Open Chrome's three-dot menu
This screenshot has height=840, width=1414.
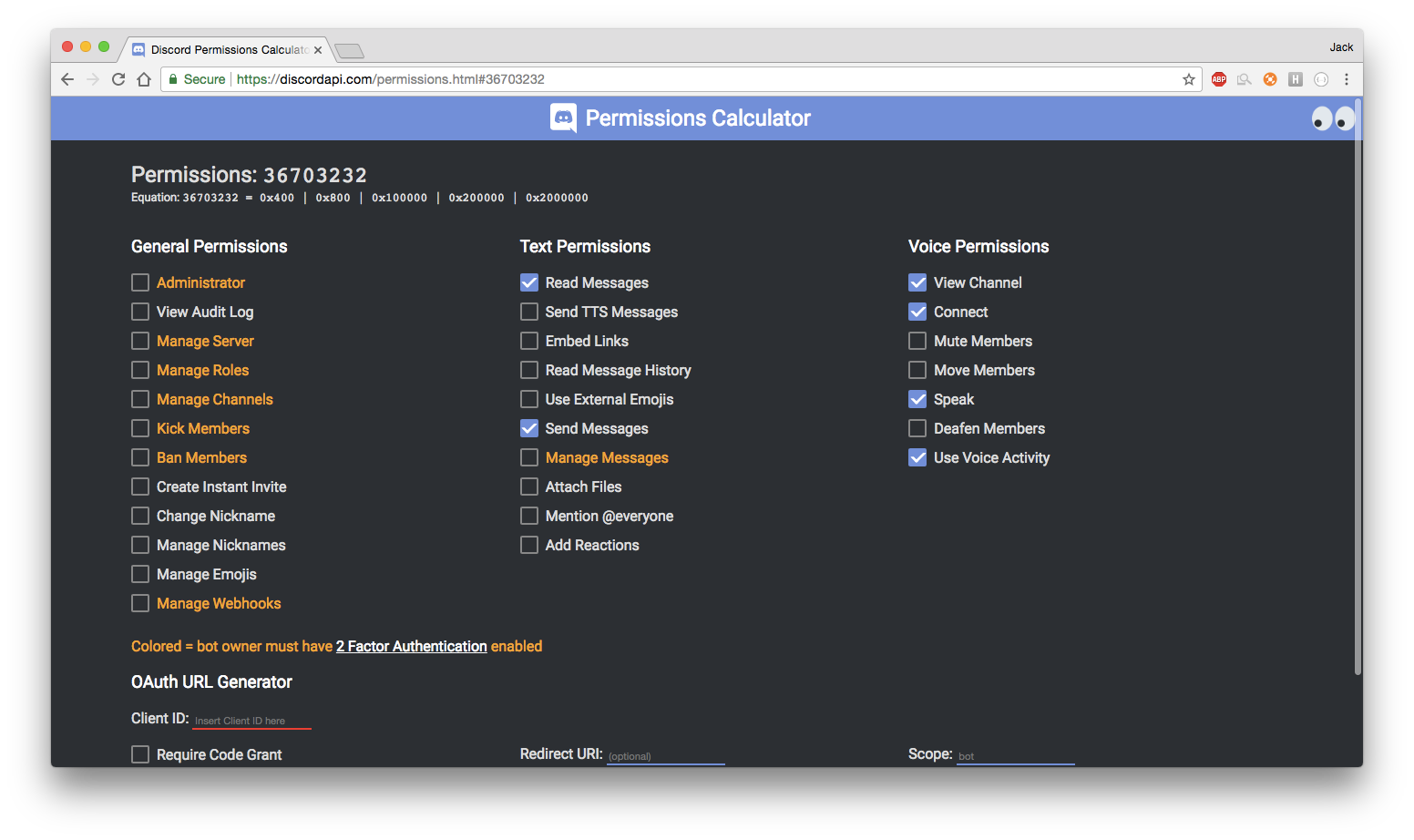pyautogui.click(x=1347, y=79)
